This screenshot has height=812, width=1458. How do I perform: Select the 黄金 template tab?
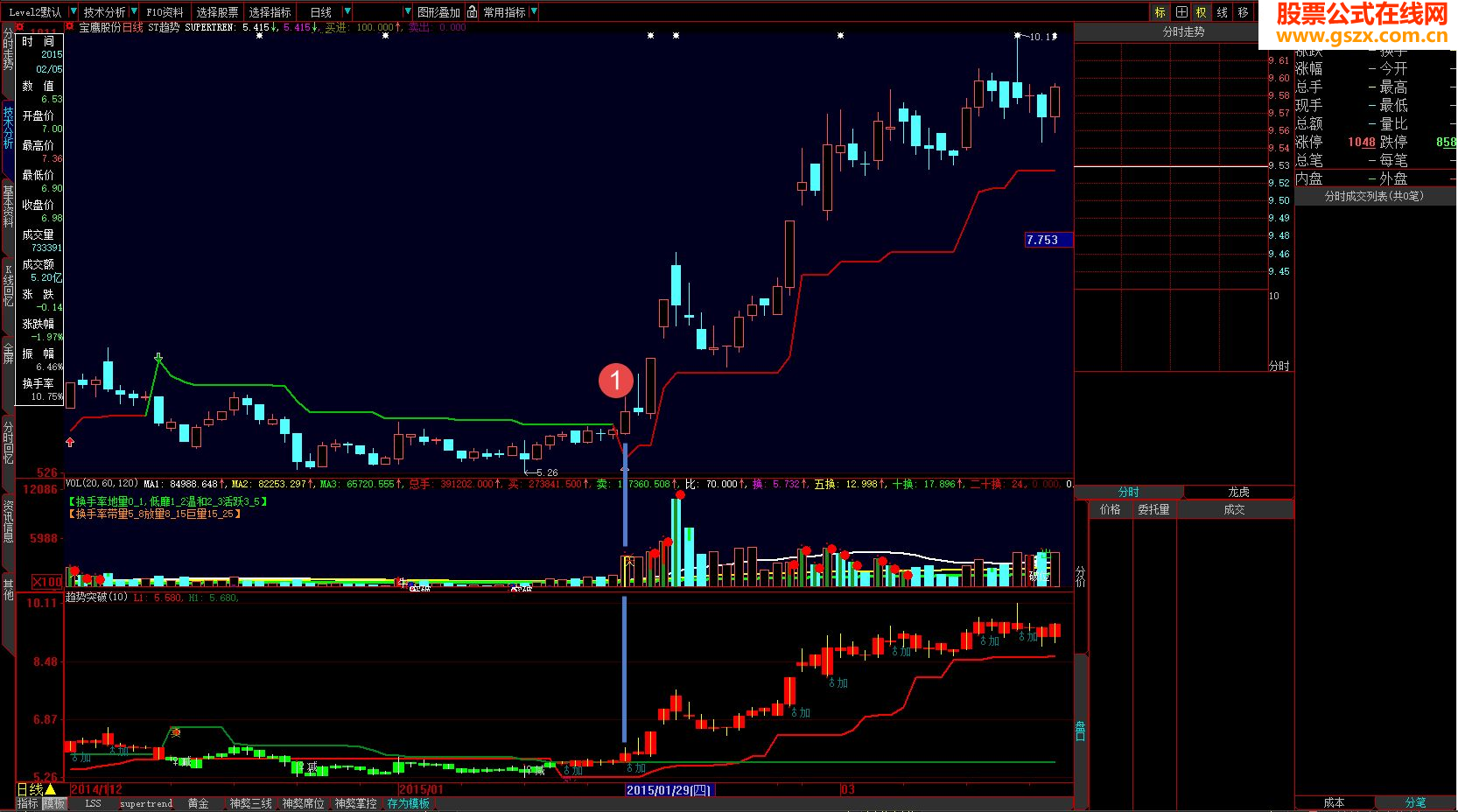pos(199,803)
